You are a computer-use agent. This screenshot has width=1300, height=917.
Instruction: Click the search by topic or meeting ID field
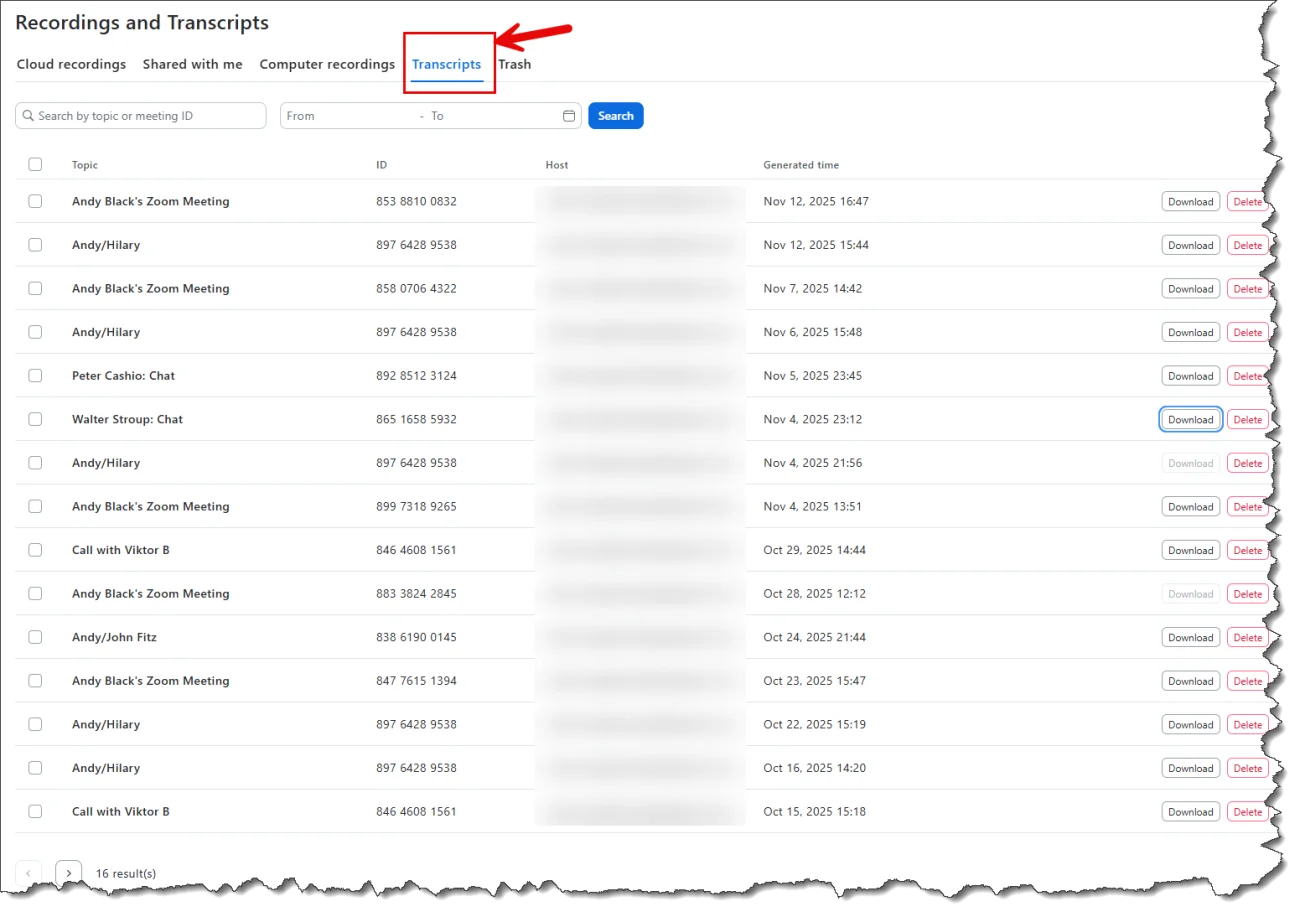[x=148, y=116]
